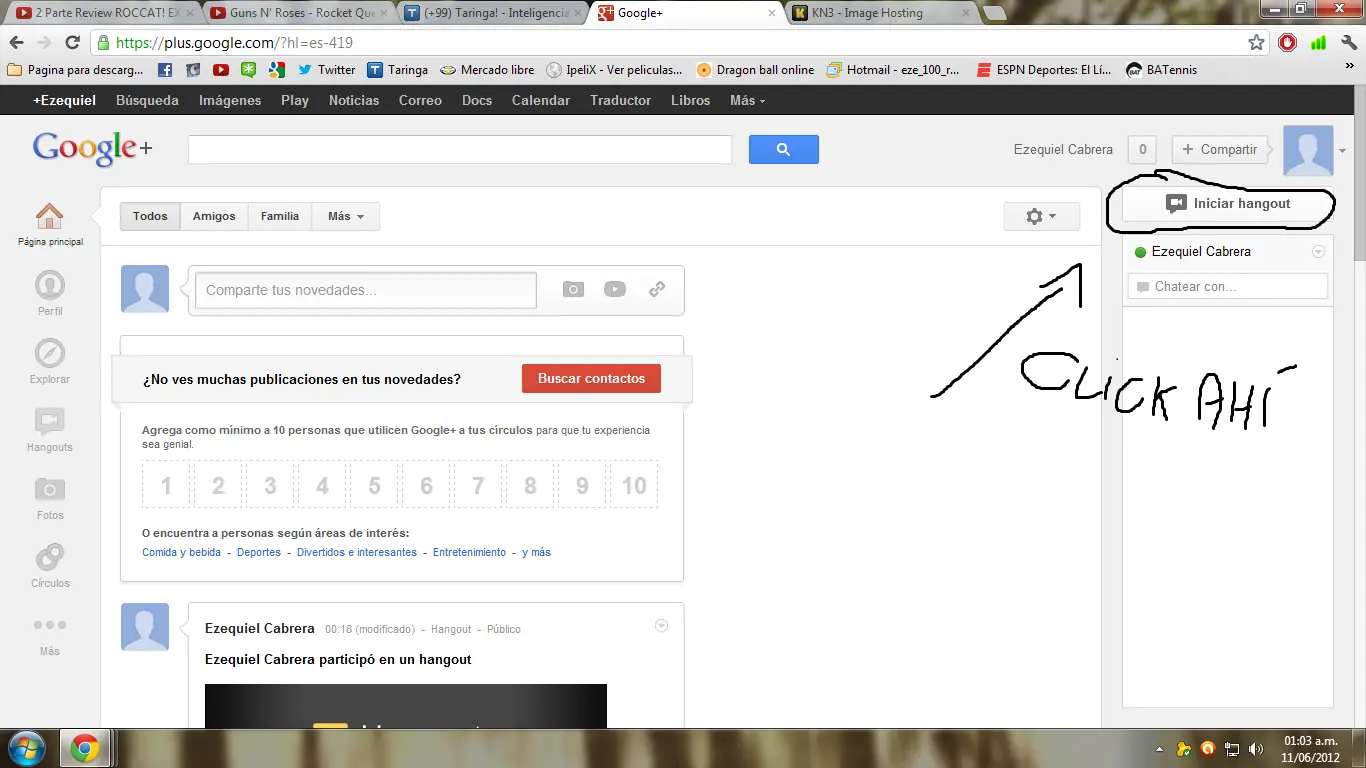The width and height of the screenshot is (1366, 768).
Task: Select the Amigos stream filter
Action: pyautogui.click(x=214, y=216)
